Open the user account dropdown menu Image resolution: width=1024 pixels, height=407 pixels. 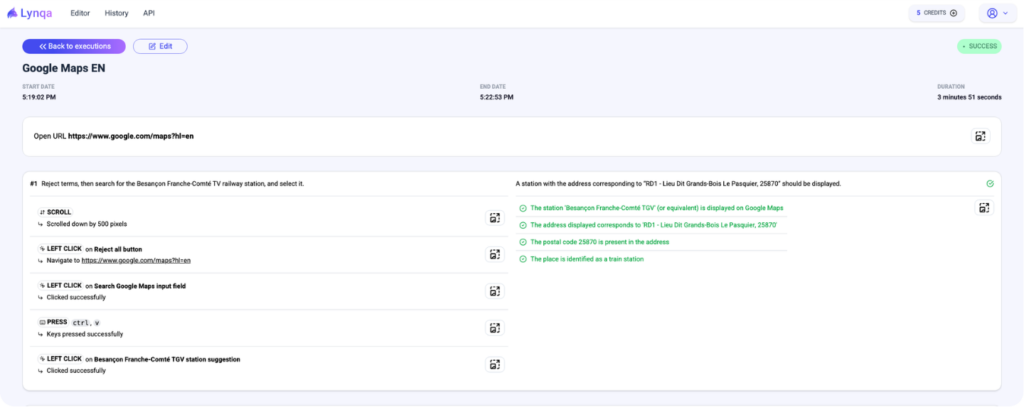click(997, 13)
